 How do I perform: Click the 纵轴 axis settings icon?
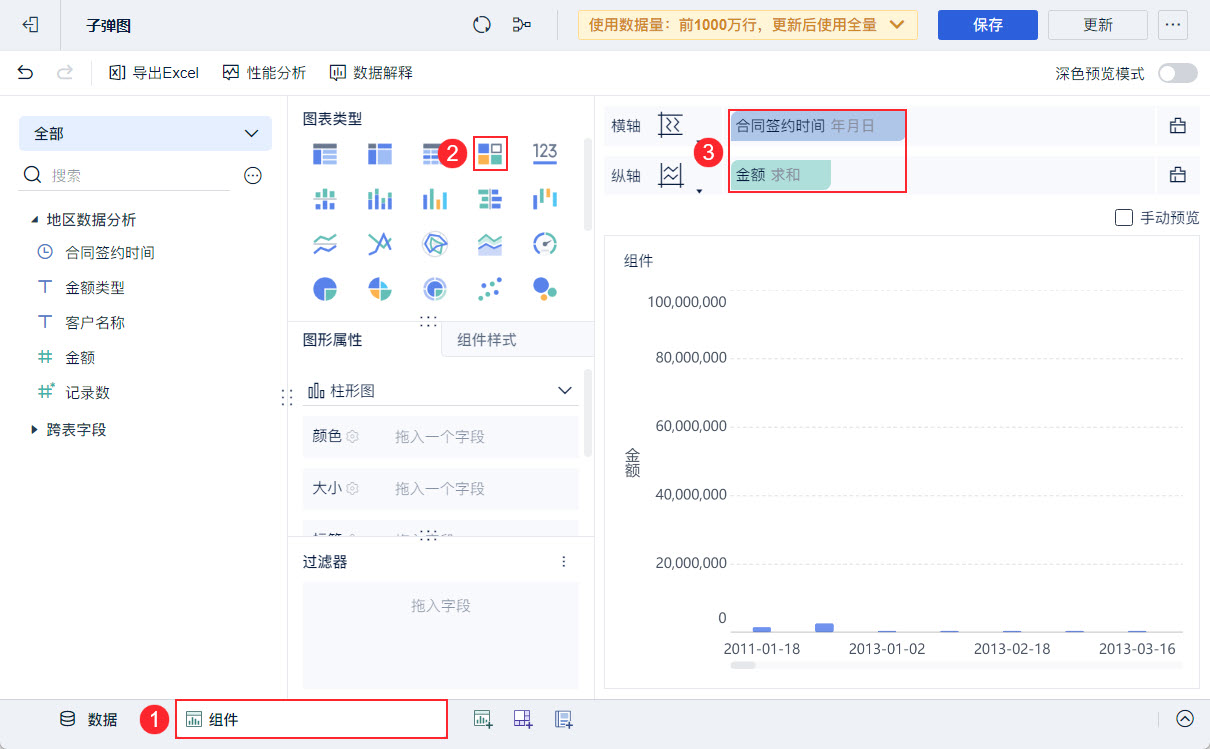tap(670, 175)
